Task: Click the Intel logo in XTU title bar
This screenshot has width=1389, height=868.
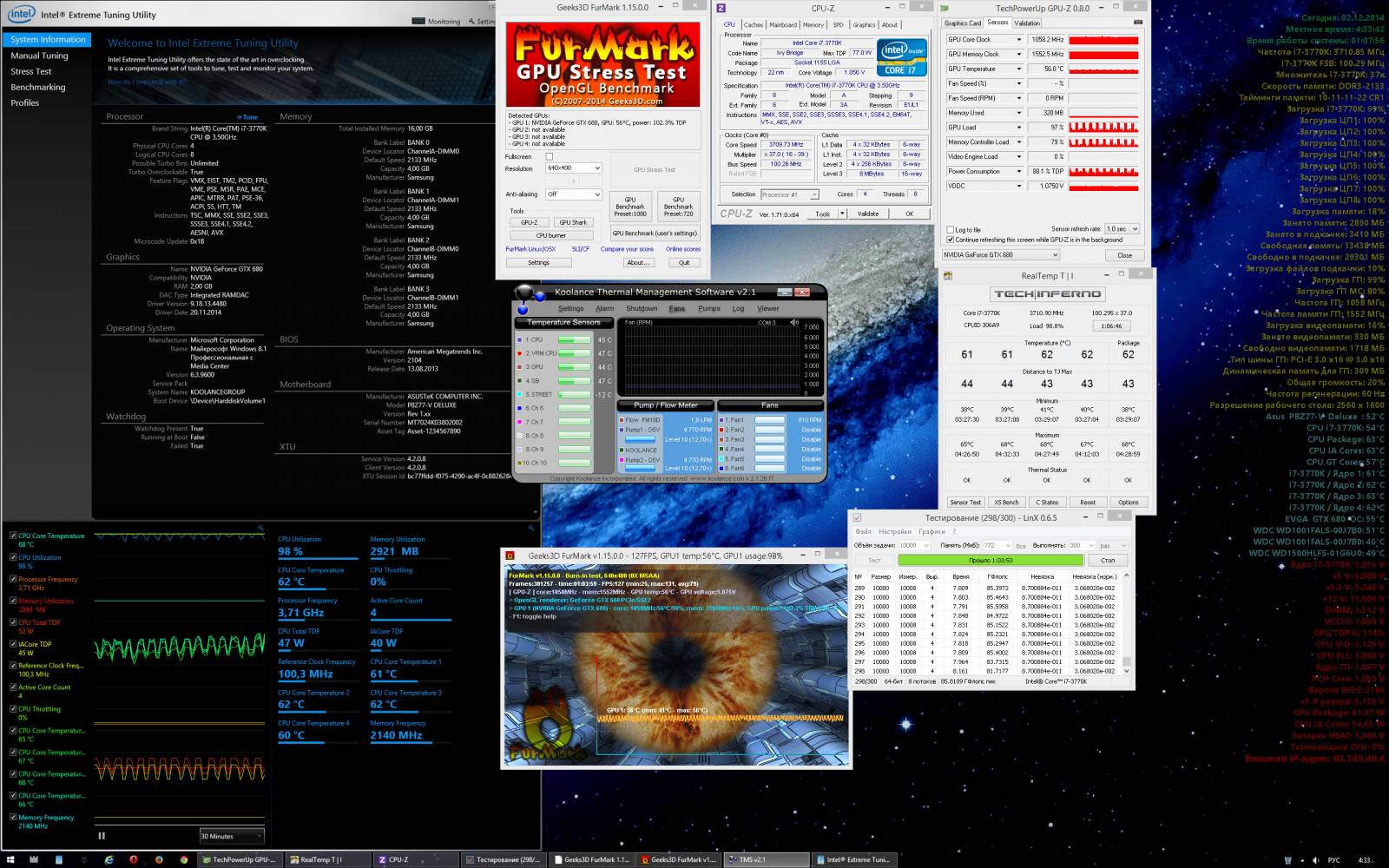Action: (22, 14)
